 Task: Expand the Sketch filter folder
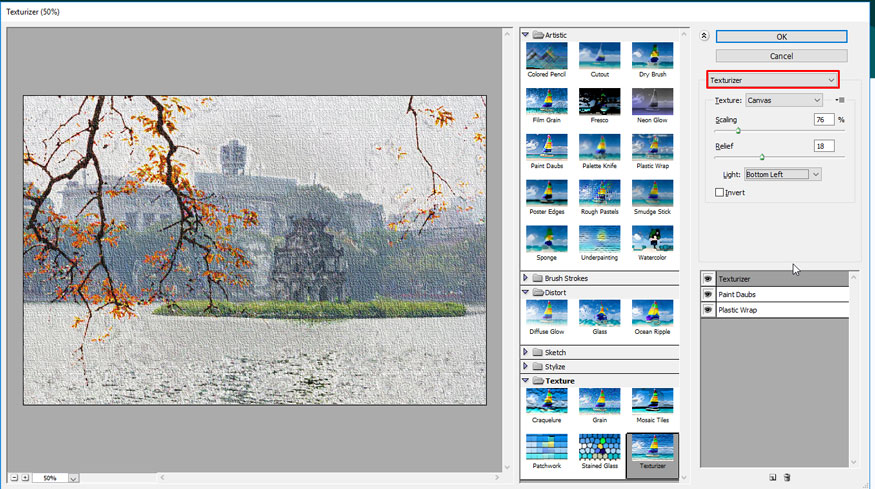[x=525, y=352]
